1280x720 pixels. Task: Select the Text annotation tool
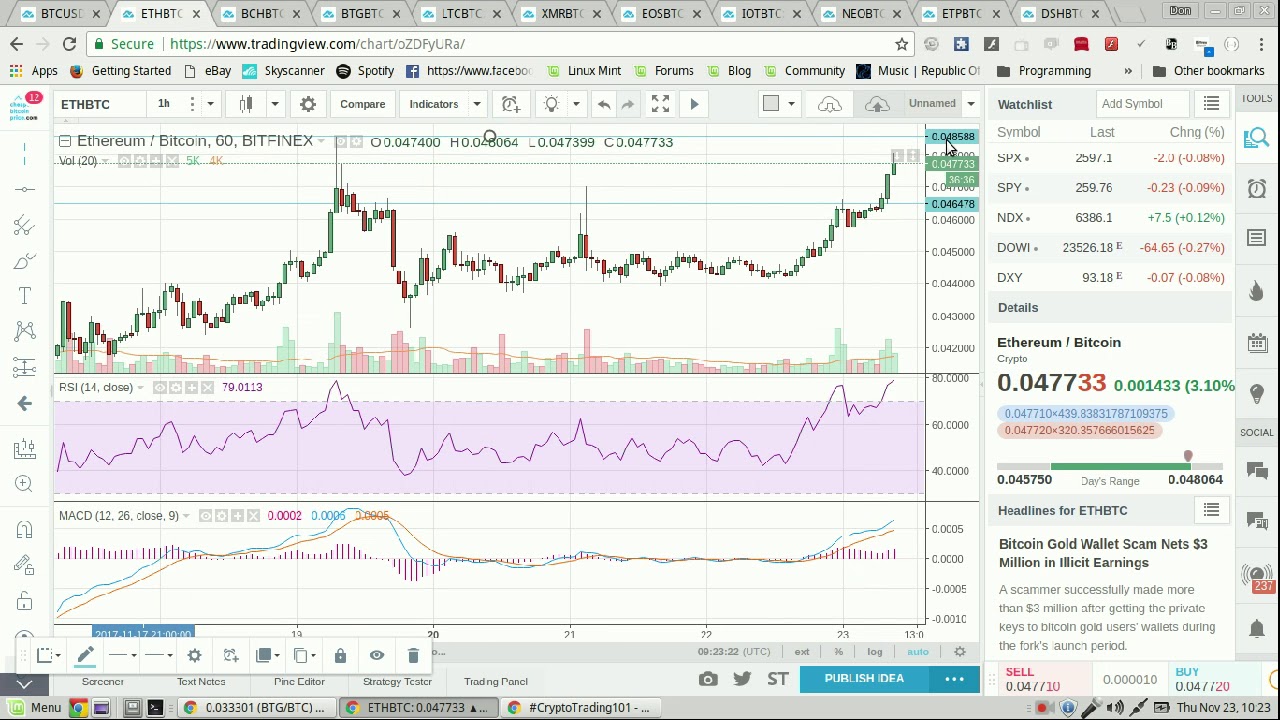(25, 296)
